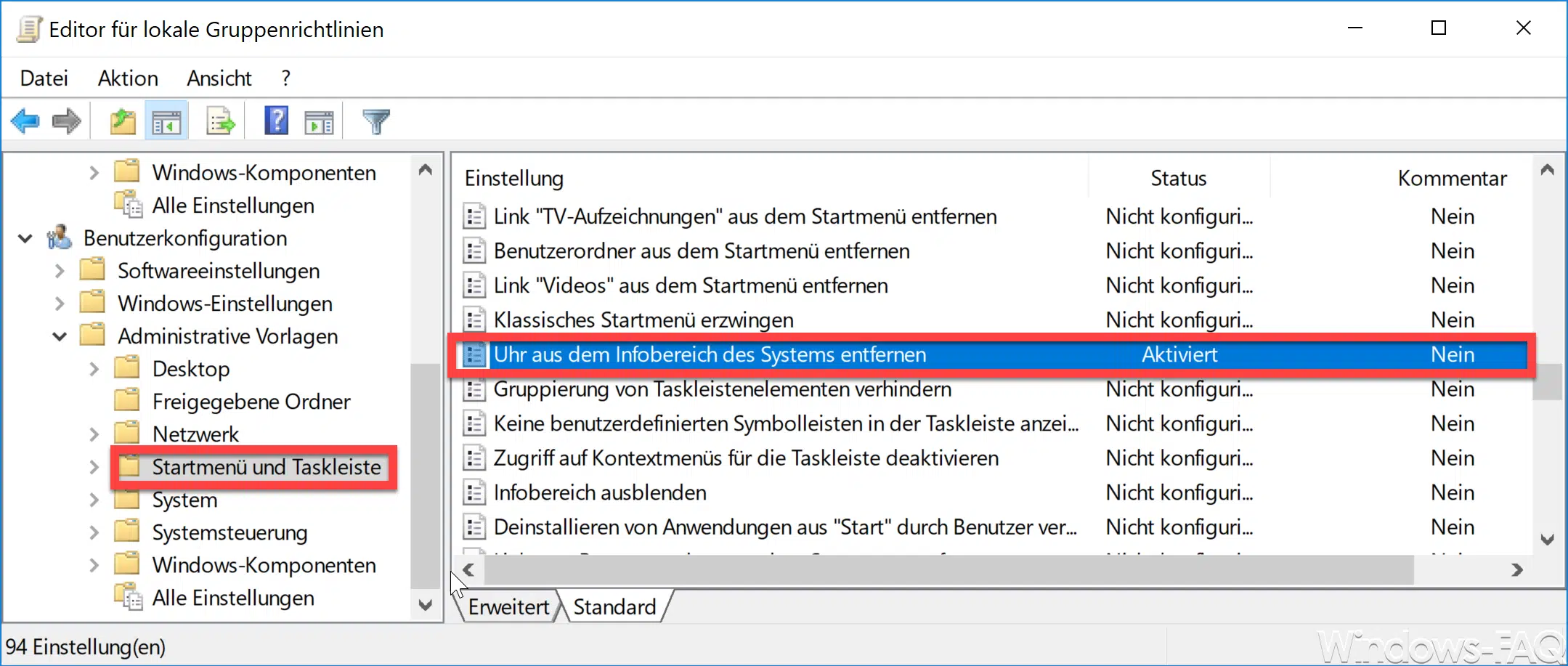Select the Infobereich ausblenden setting
Image resolution: width=1568 pixels, height=666 pixels.
[x=599, y=492]
